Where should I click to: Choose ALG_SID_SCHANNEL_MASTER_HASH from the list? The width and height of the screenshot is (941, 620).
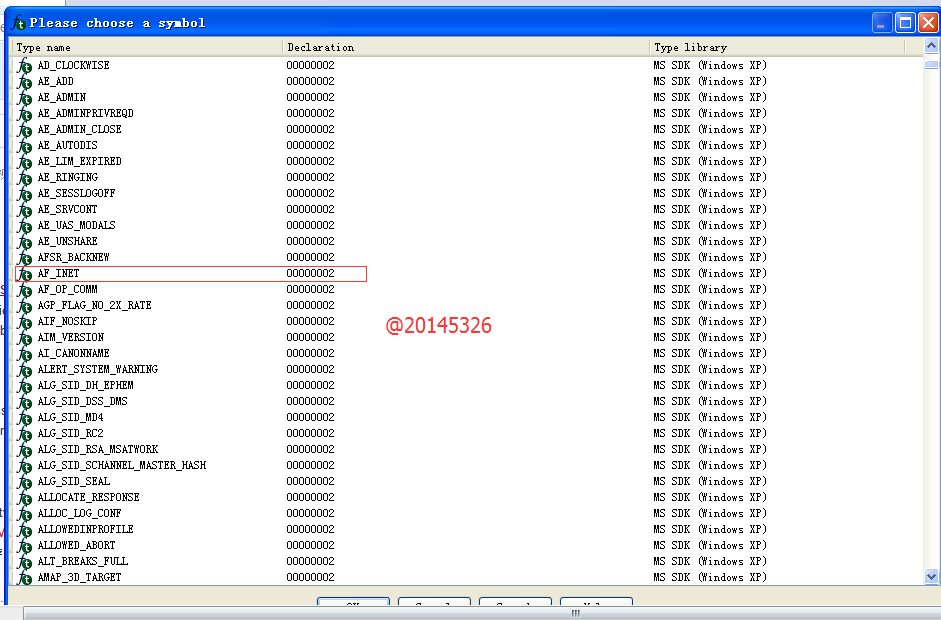click(122, 466)
